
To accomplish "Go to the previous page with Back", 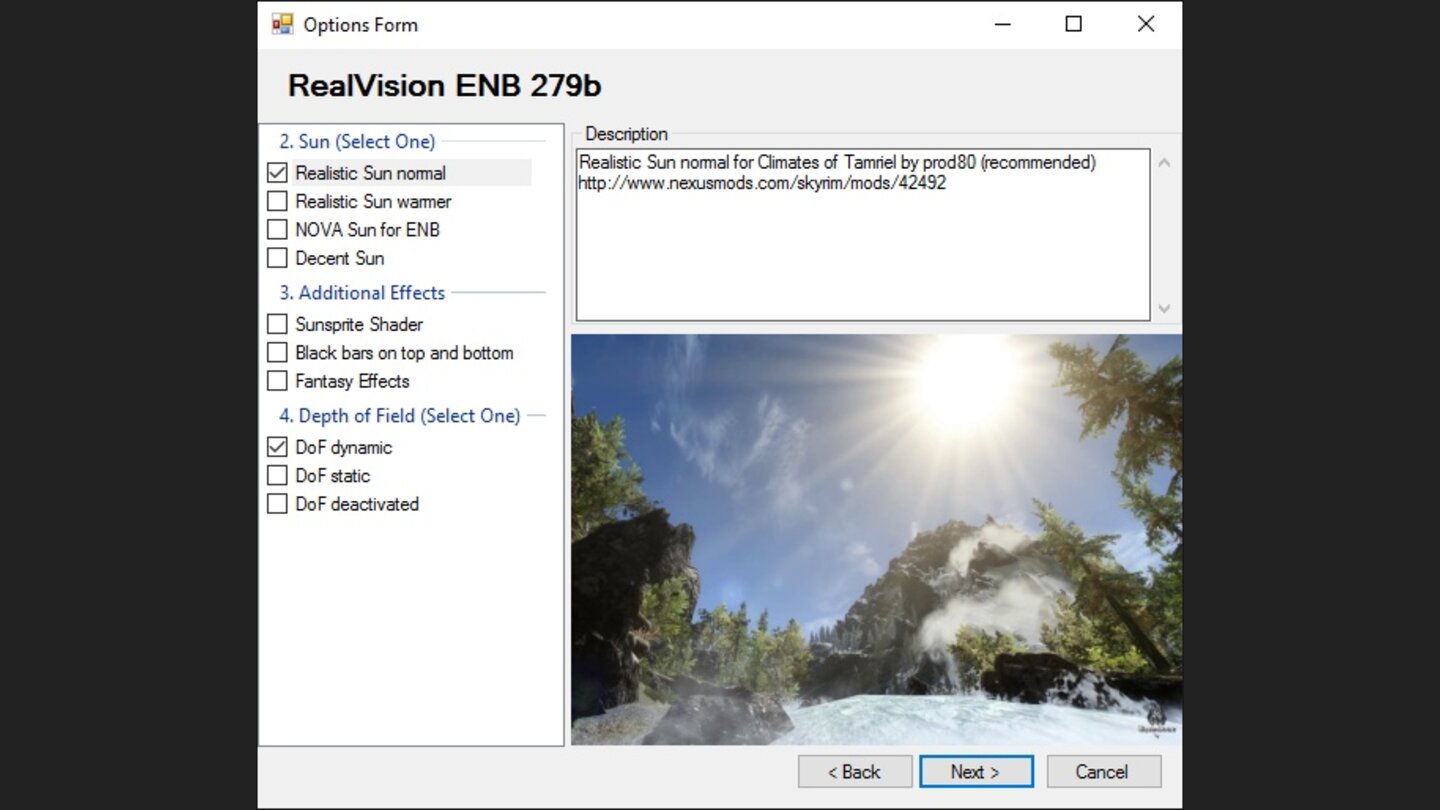I will (855, 771).
